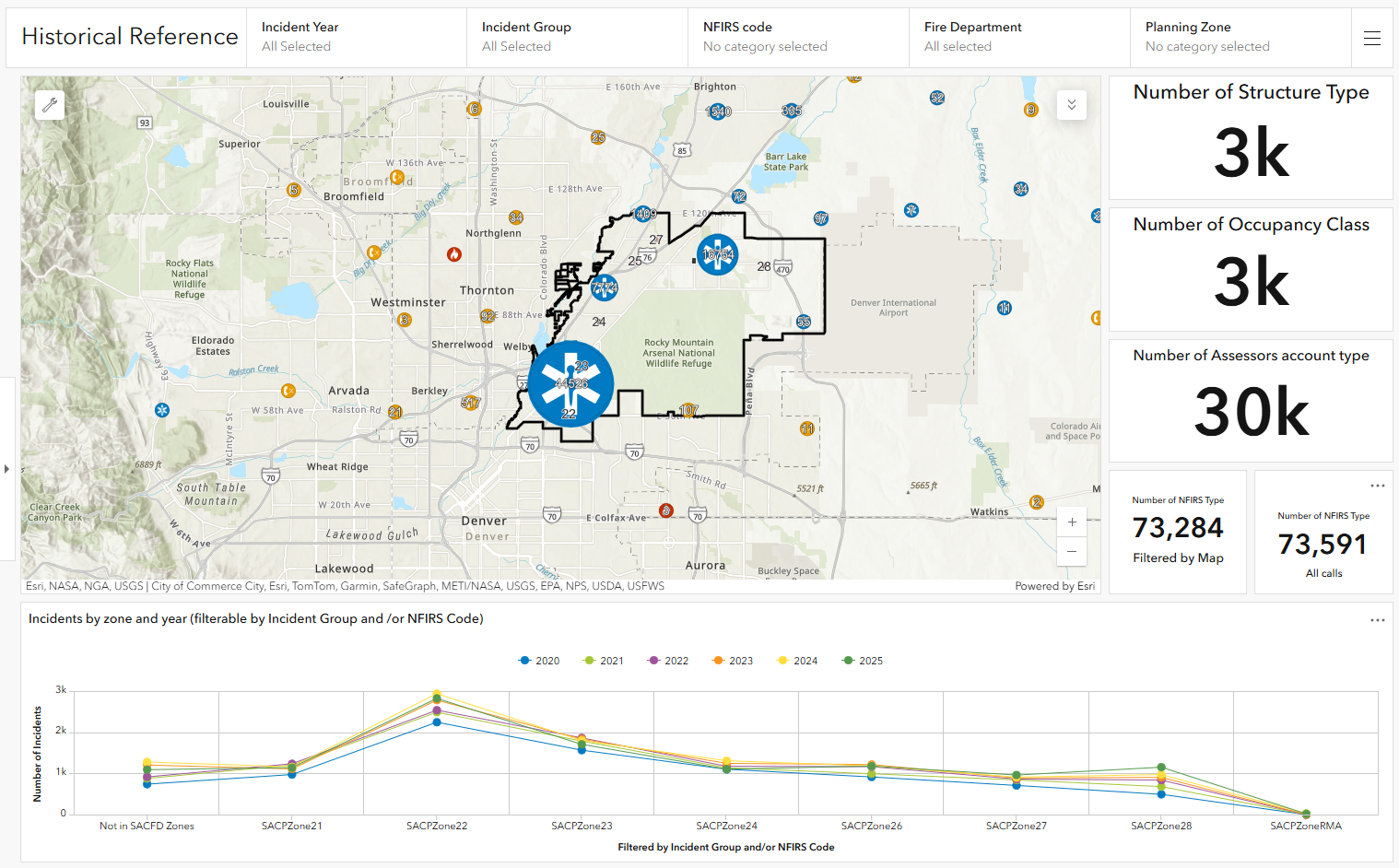Click the map zoom out button
1399x868 pixels.
pos(1072,551)
